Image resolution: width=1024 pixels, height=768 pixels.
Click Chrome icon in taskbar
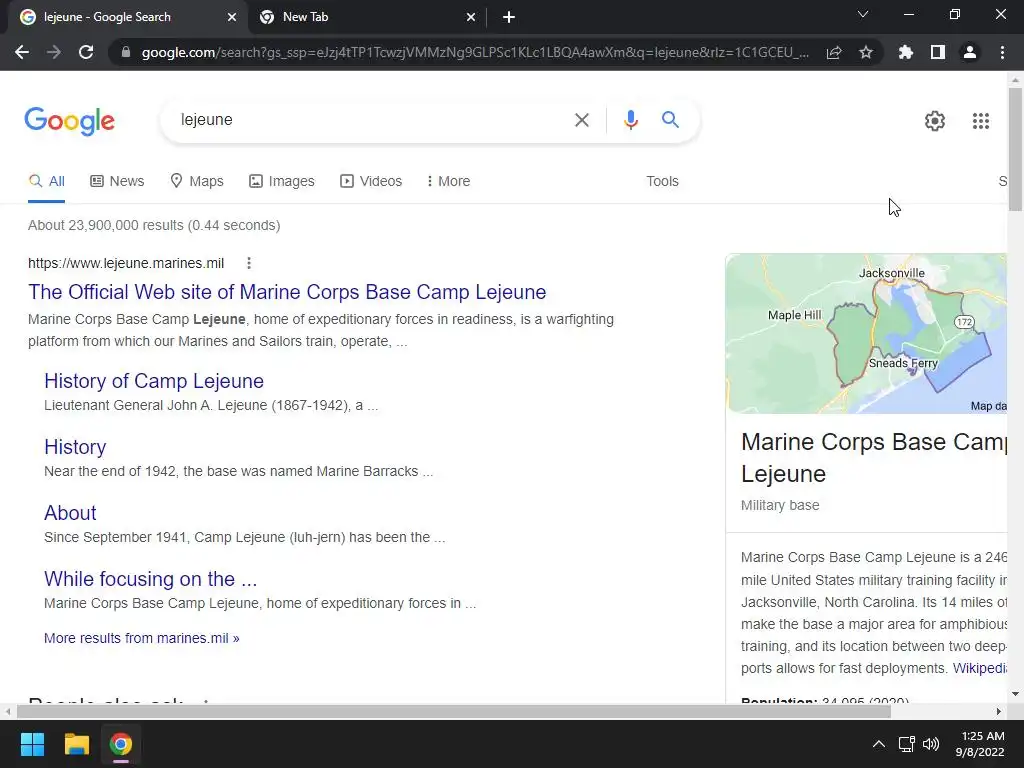coord(121,744)
